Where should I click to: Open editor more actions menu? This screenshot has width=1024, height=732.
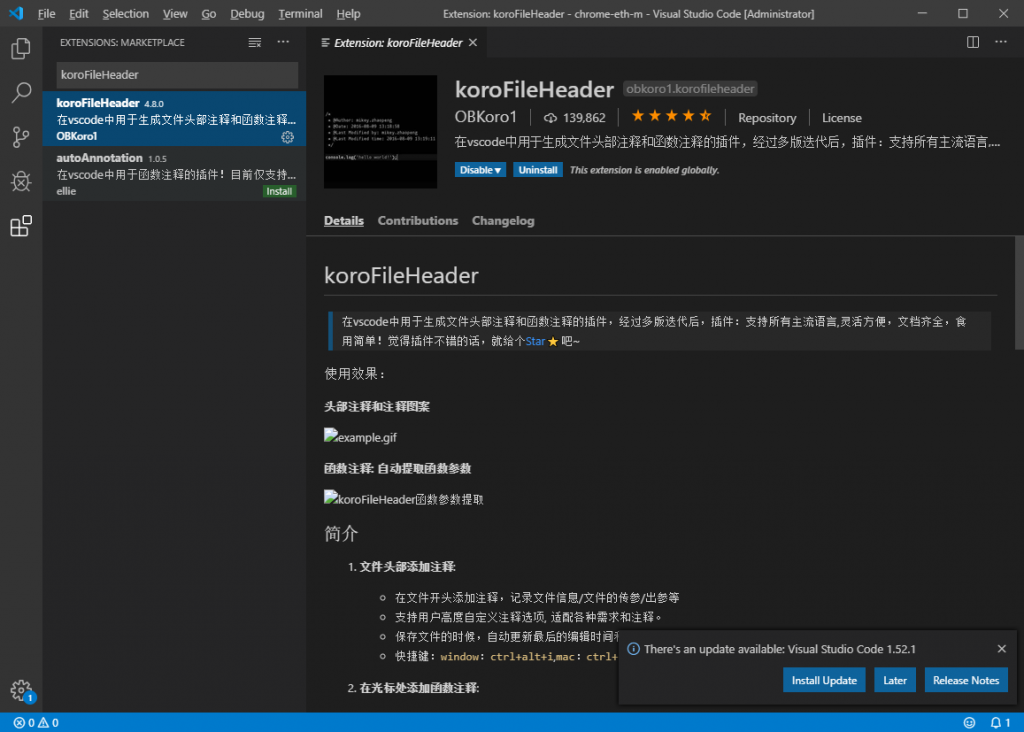pyautogui.click(x=1000, y=42)
